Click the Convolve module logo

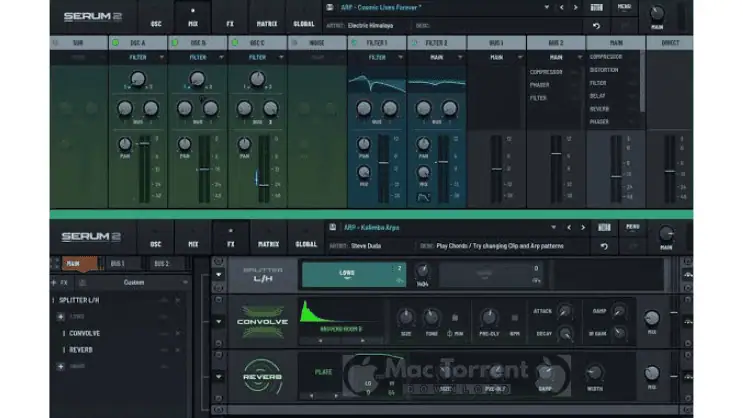pyautogui.click(x=263, y=322)
